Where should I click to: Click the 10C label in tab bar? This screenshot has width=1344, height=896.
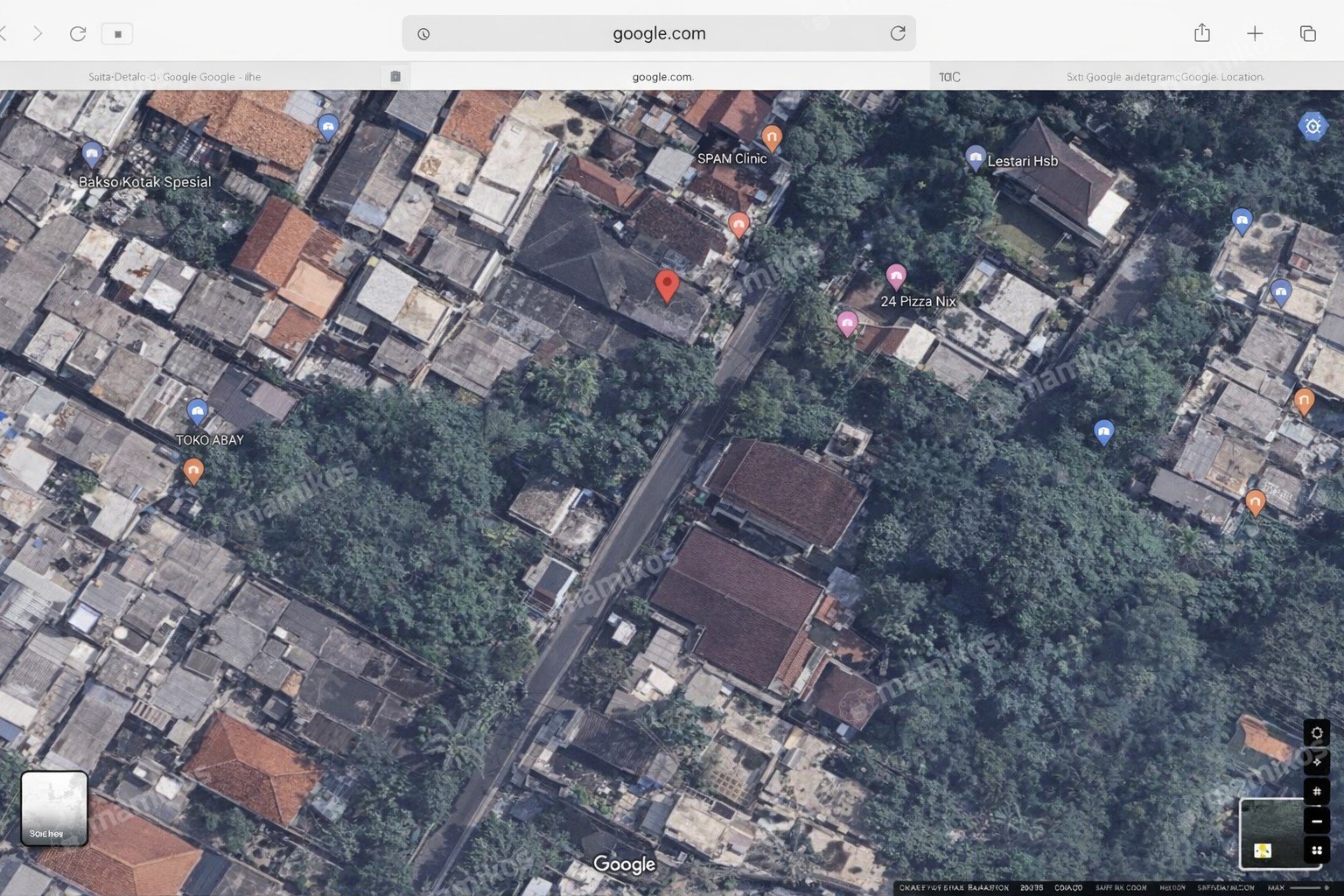click(949, 77)
